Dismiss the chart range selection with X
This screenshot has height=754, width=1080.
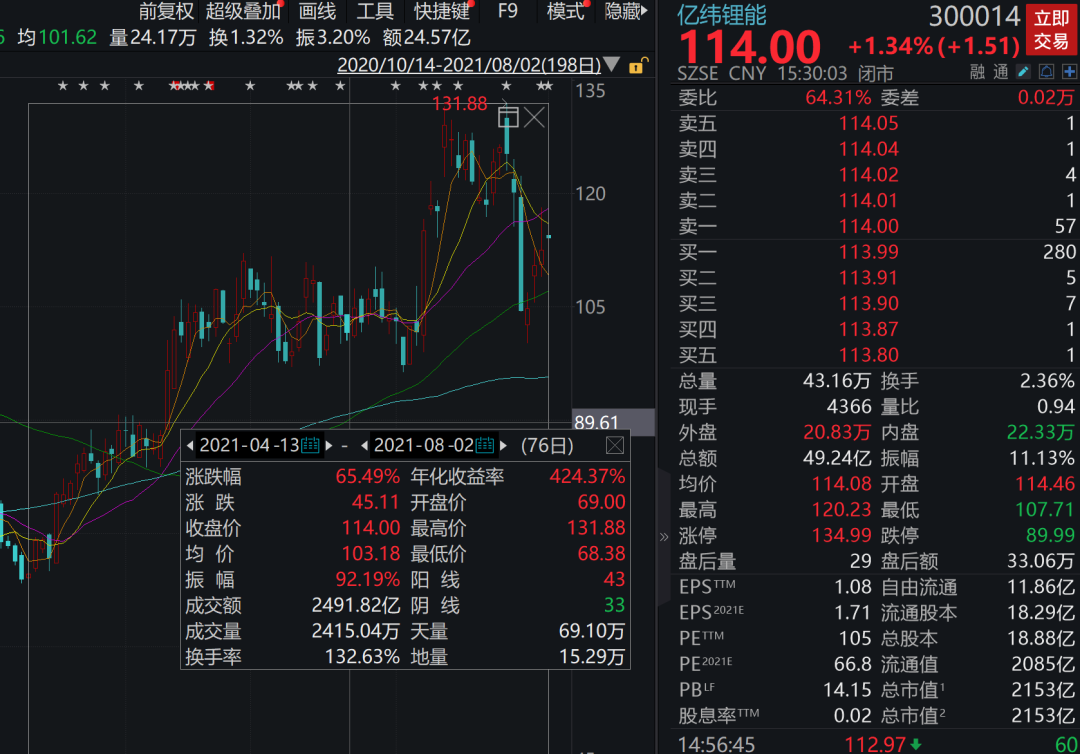[x=535, y=117]
